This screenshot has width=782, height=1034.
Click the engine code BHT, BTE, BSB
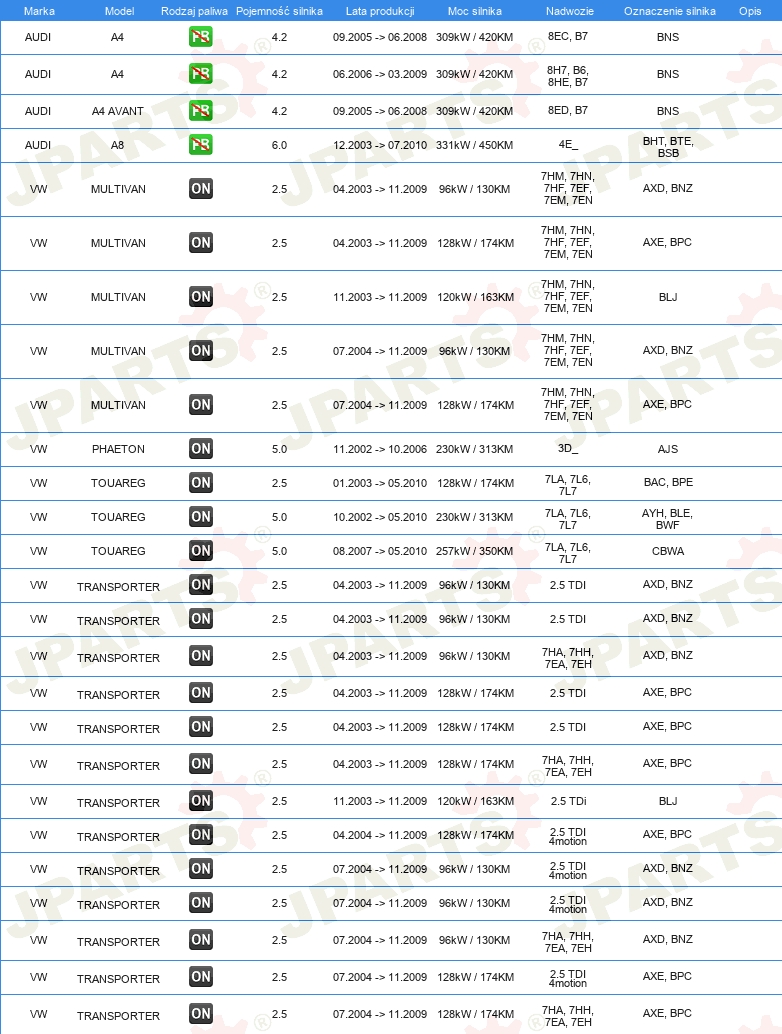pos(668,147)
